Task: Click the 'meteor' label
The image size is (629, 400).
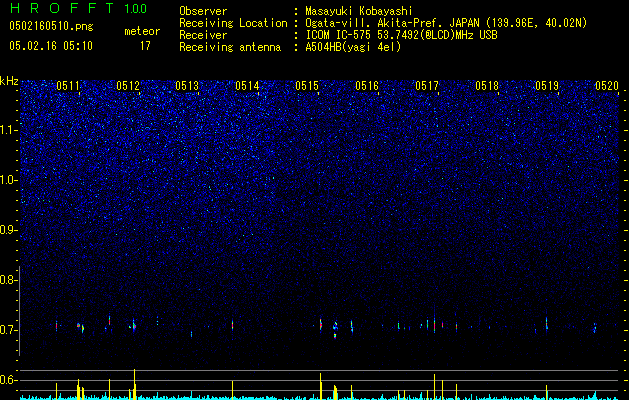Action: [x=142, y=31]
